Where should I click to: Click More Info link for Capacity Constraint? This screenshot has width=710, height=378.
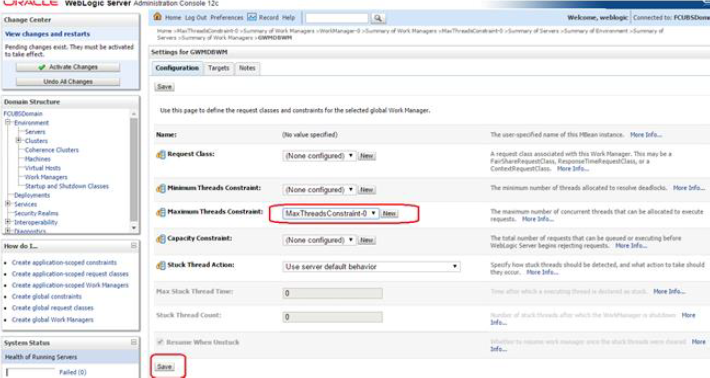631,246
